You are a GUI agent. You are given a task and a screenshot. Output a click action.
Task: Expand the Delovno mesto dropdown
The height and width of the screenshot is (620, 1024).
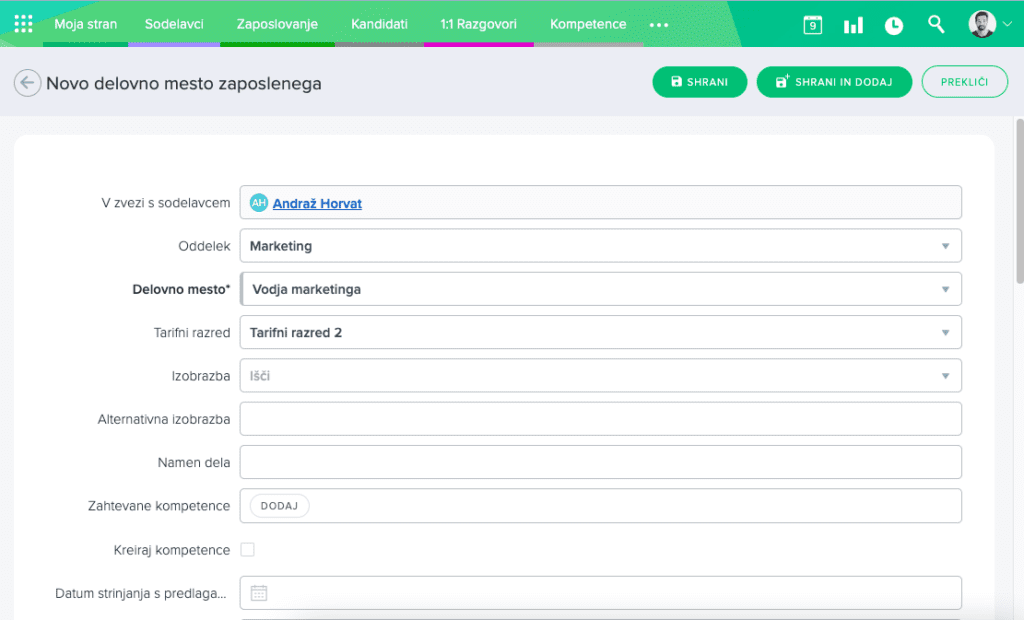[945, 289]
